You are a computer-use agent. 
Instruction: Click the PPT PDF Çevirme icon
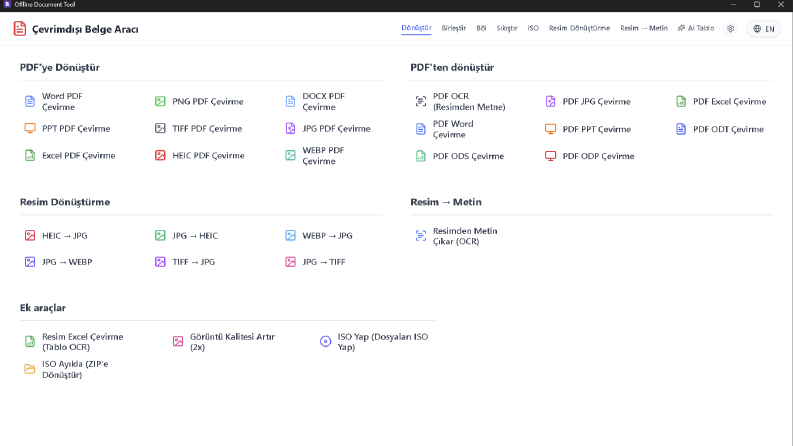click(30, 128)
